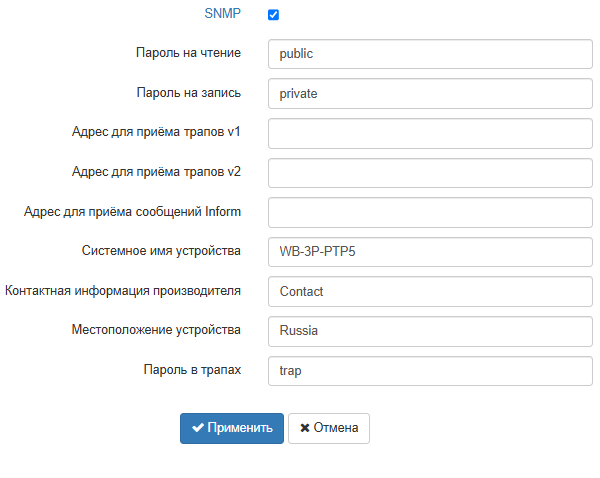Click the checkmark icon on Применить

click(x=198, y=428)
